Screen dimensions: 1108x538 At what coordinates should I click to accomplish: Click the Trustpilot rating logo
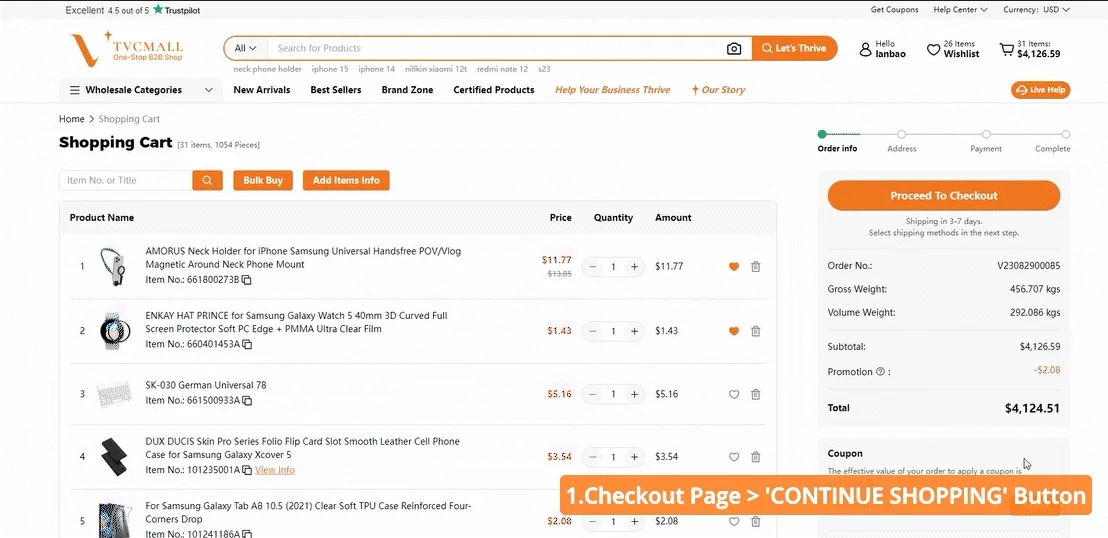pos(177,10)
